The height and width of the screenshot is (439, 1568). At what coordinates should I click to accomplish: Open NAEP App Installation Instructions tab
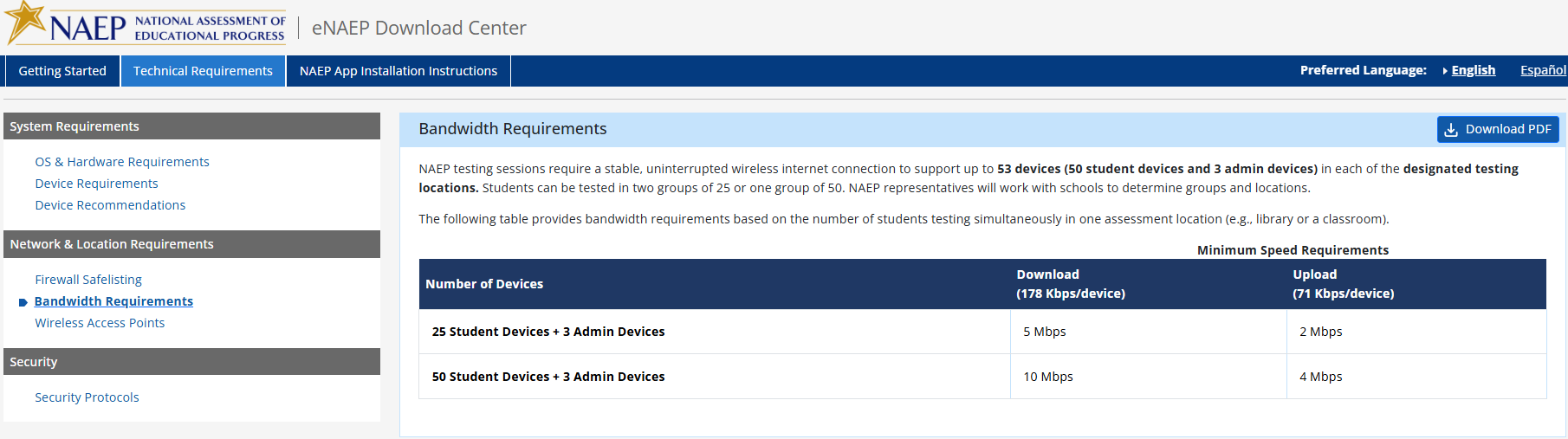398,71
